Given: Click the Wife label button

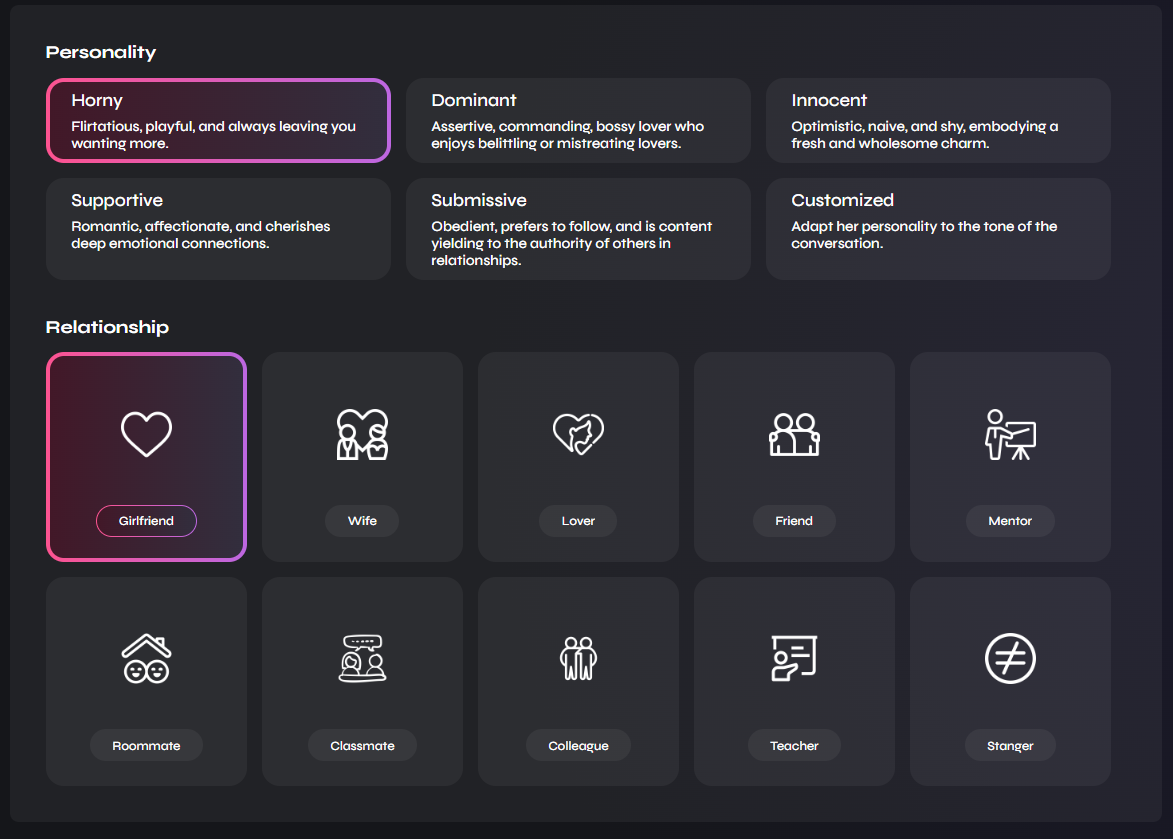Looking at the screenshot, I should click(x=362, y=521).
